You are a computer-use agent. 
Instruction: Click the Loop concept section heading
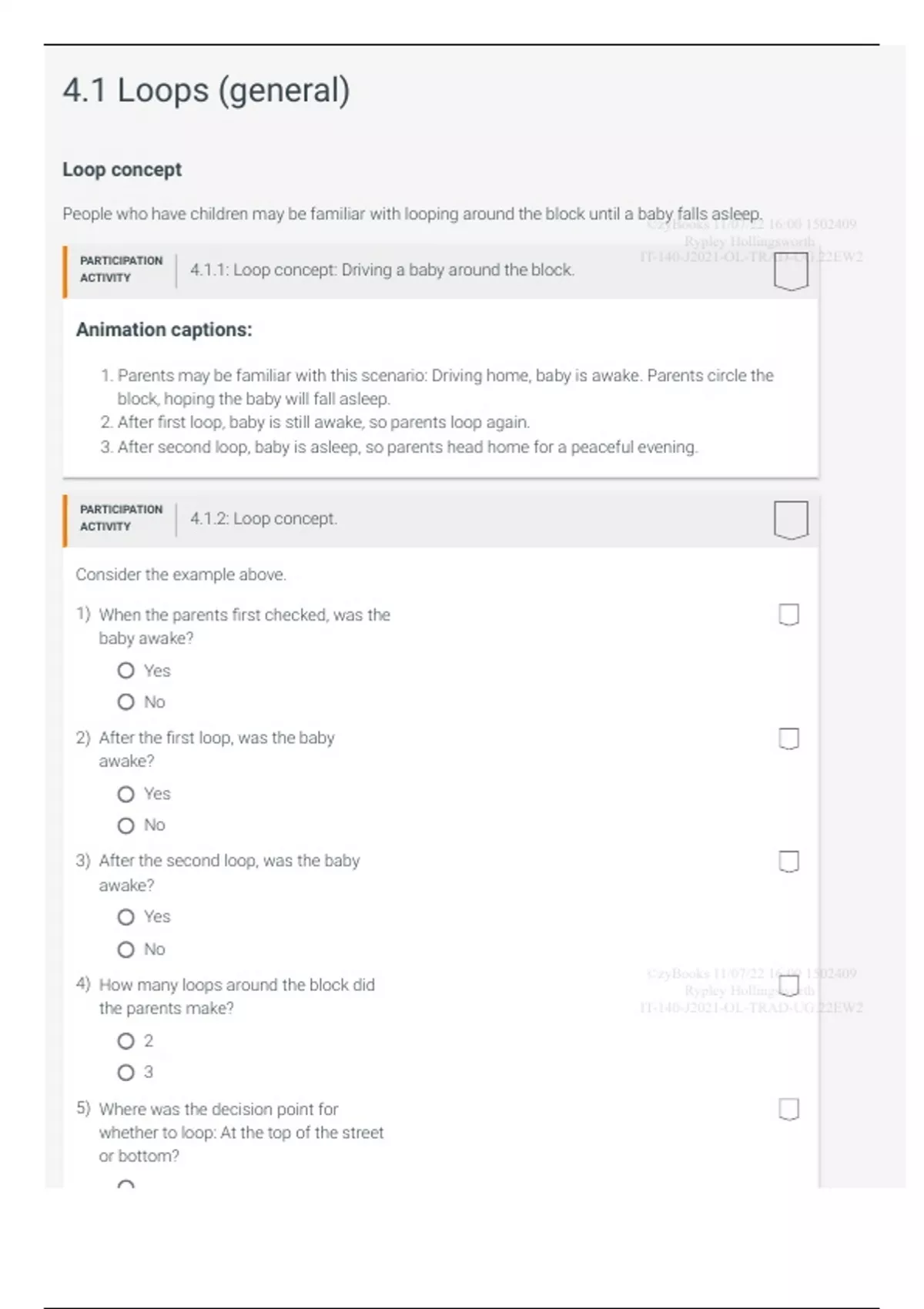122,169
